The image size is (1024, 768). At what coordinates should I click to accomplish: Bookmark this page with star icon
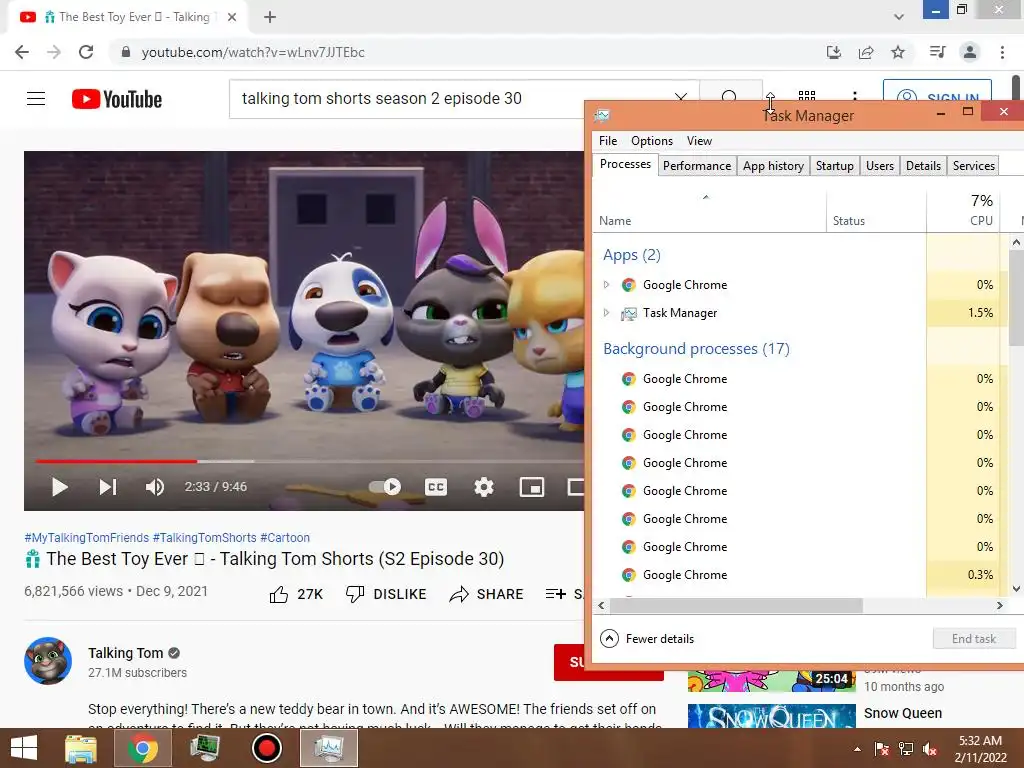click(x=898, y=52)
